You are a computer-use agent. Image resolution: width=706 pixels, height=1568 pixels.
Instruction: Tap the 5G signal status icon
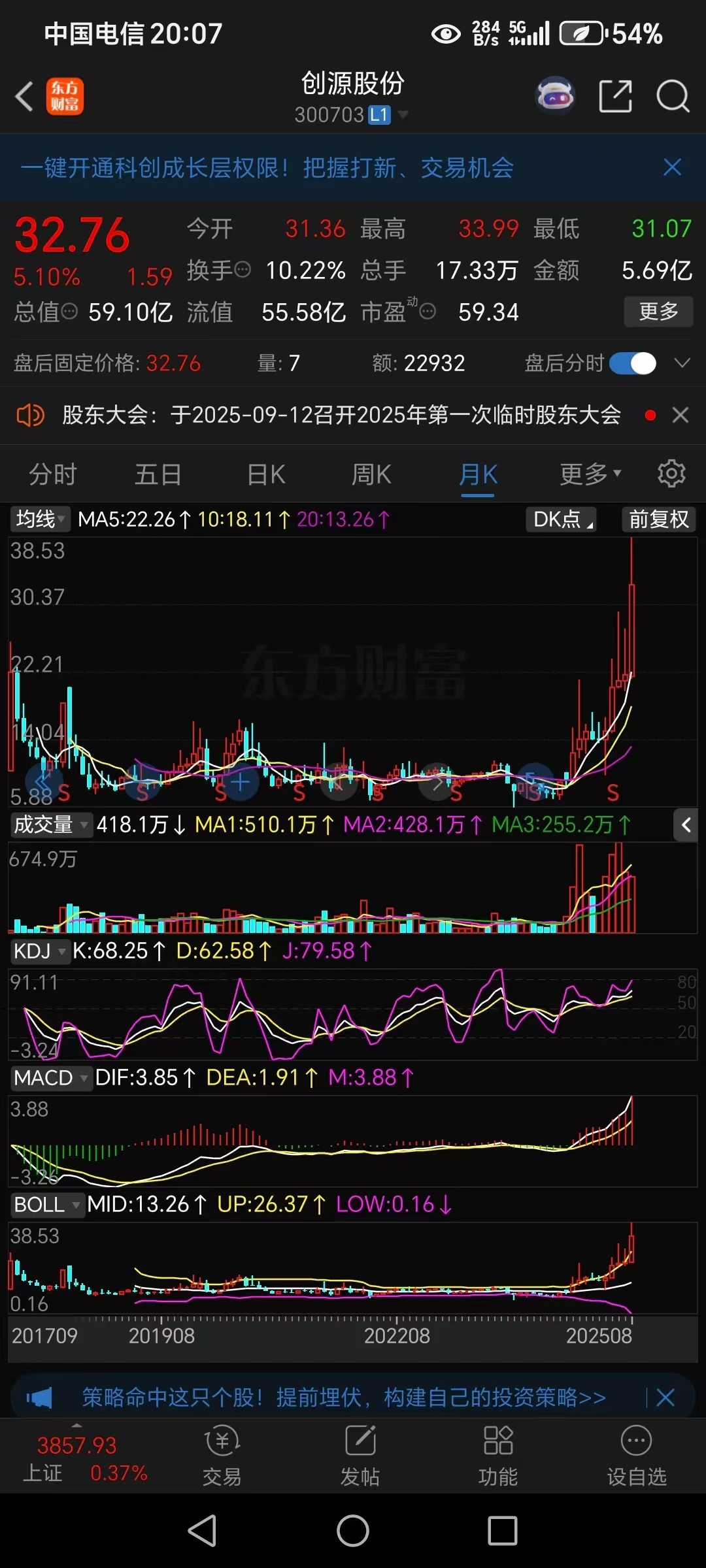[x=529, y=33]
